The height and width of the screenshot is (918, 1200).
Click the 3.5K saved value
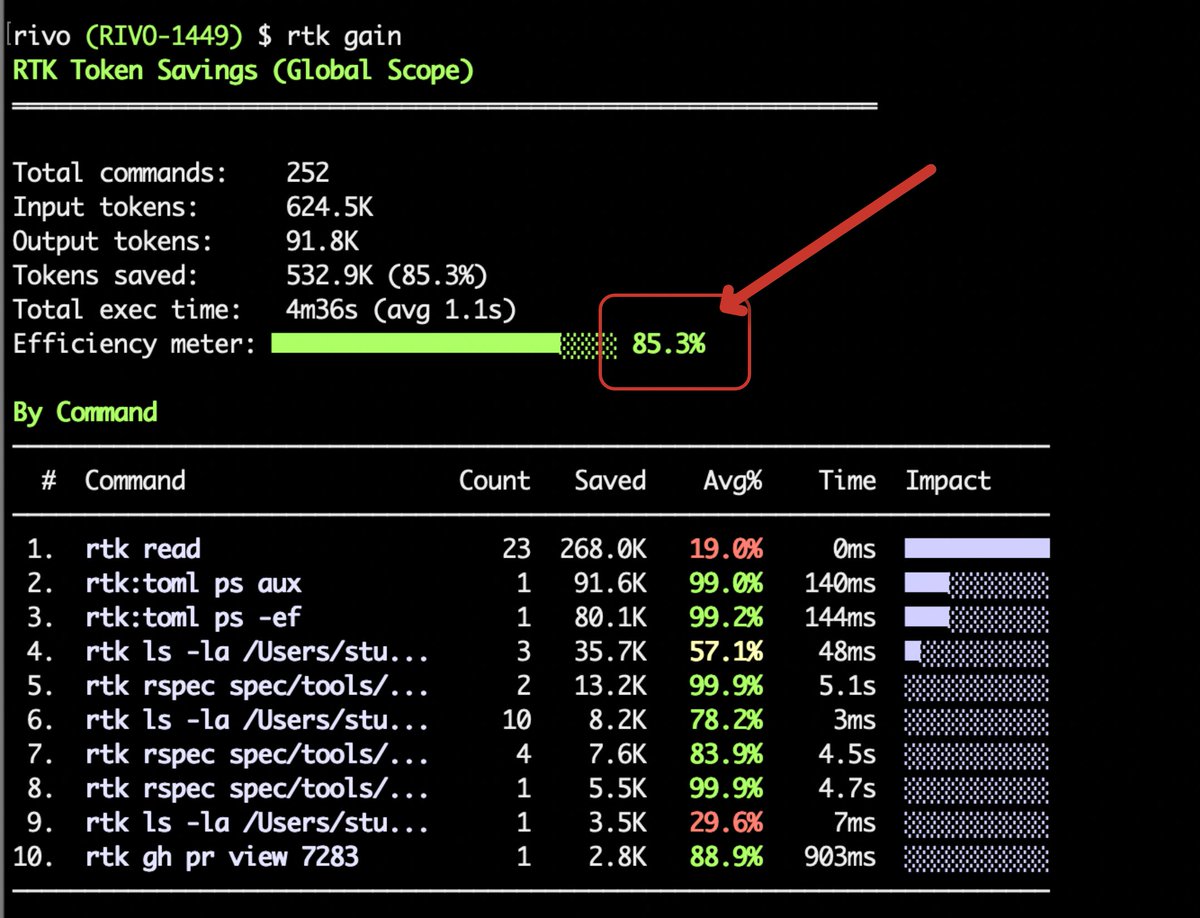click(x=617, y=822)
